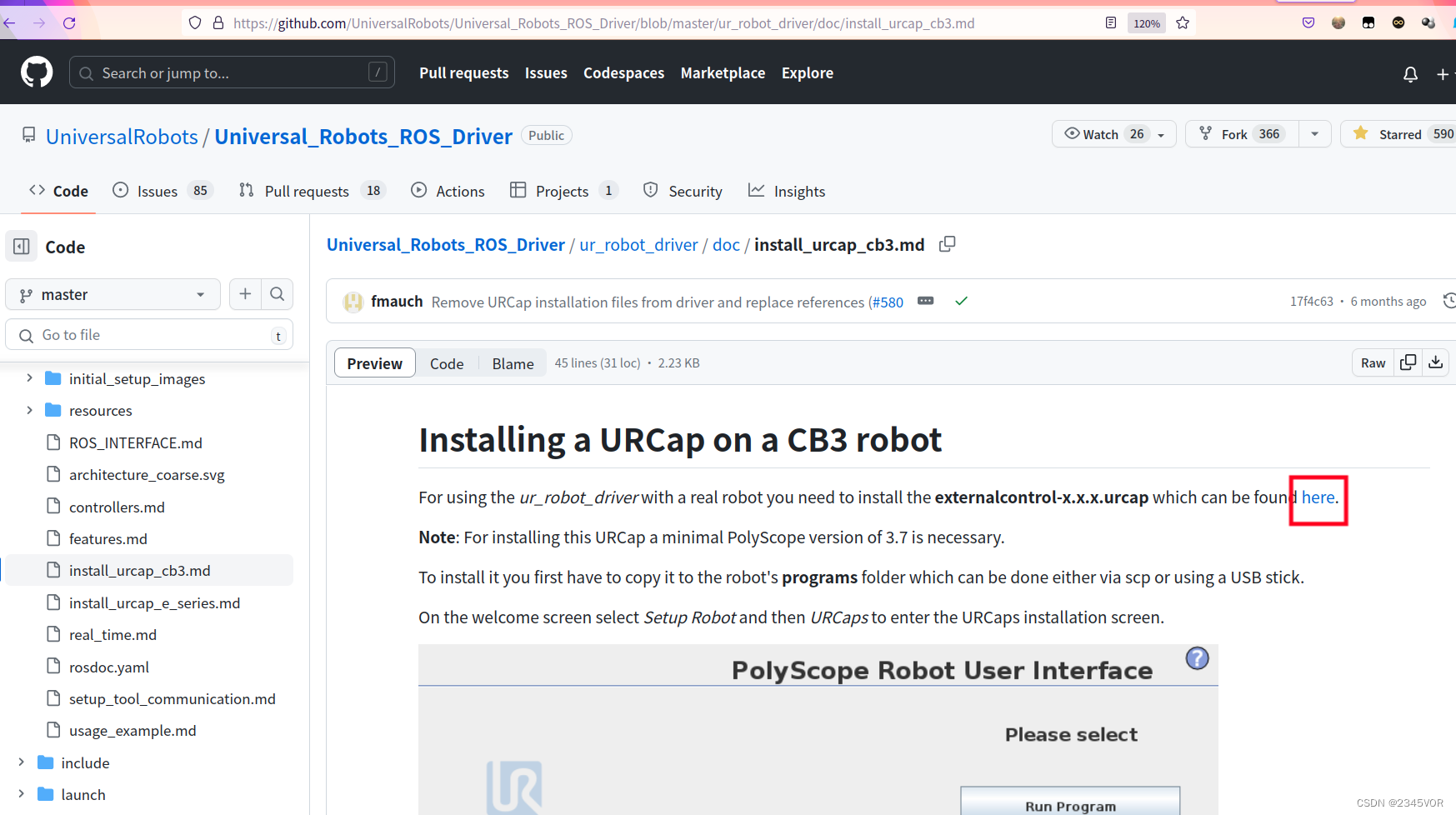Image resolution: width=1456 pixels, height=815 pixels.
Task: Switch to the Blame tab
Action: 512,362
